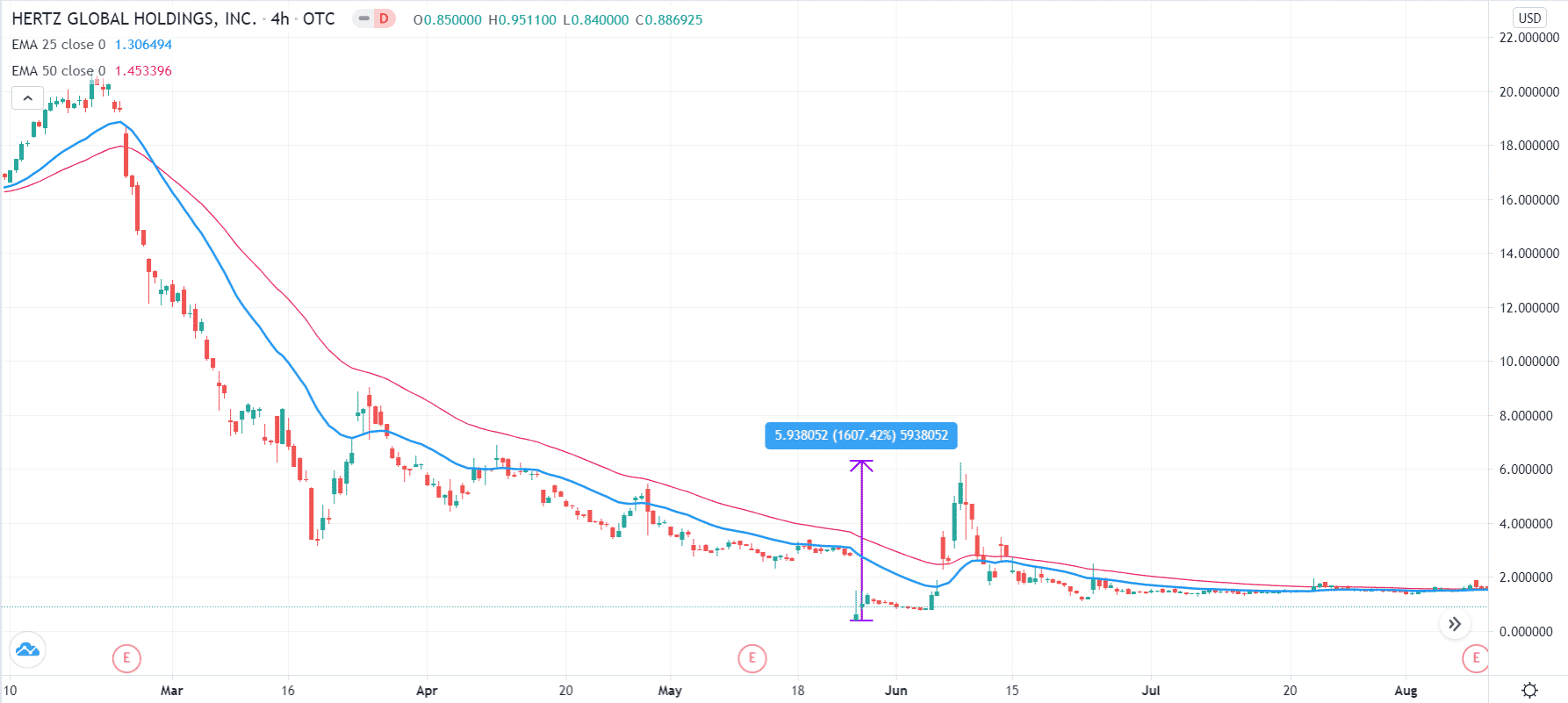Open the earnings marker near August
Screen dimensions: 1568x703
1476,657
